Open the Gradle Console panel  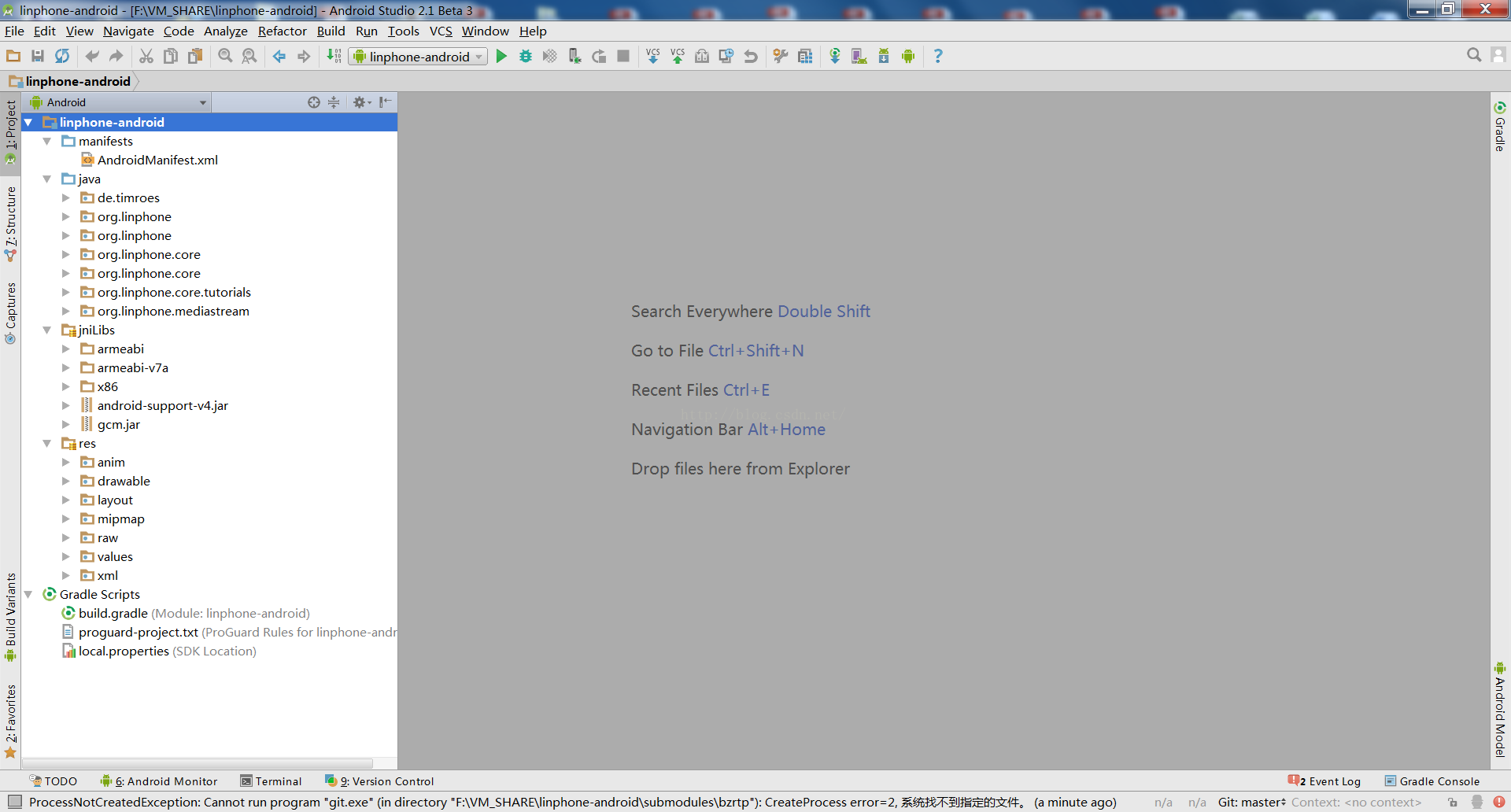(x=1432, y=781)
